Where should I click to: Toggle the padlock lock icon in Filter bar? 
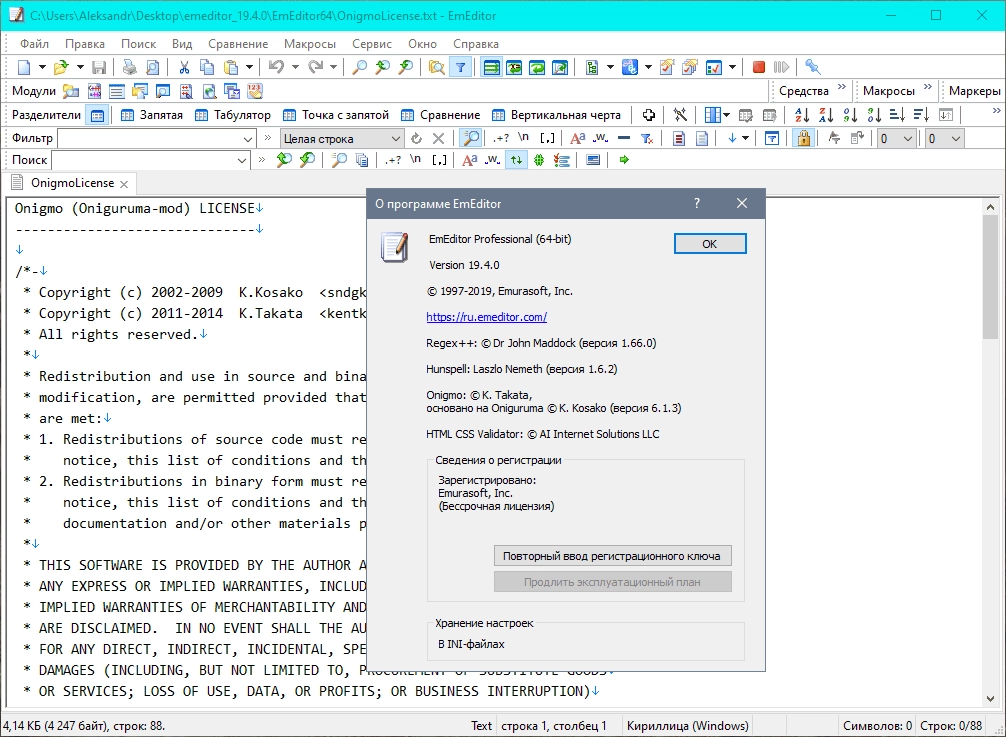click(803, 139)
